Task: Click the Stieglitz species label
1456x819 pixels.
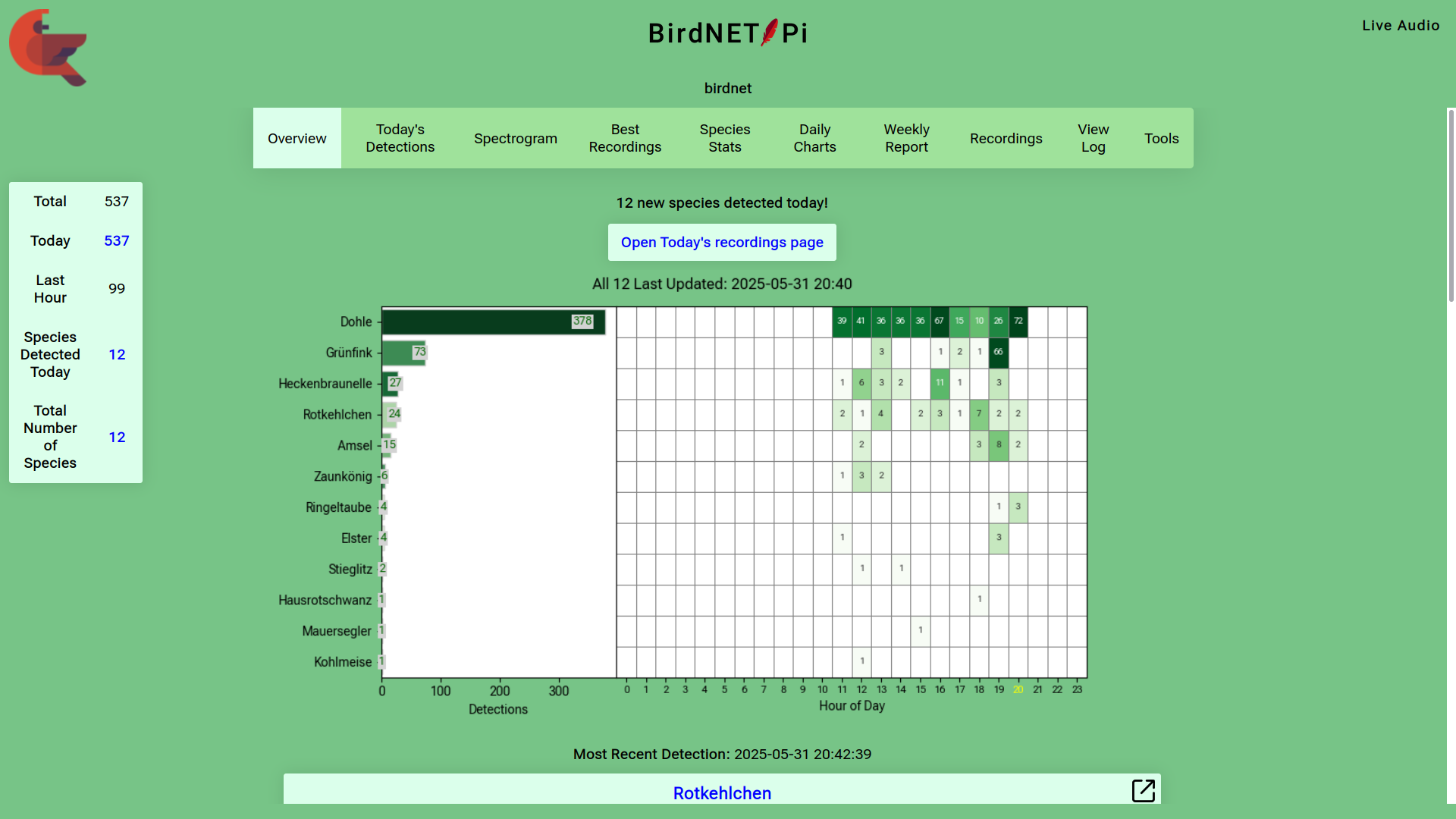Action: [x=350, y=570]
